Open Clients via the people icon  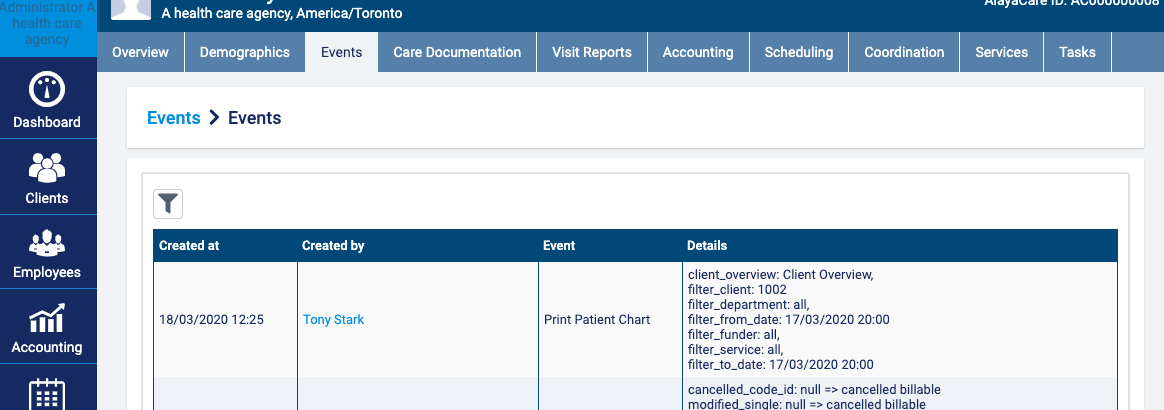click(x=47, y=167)
